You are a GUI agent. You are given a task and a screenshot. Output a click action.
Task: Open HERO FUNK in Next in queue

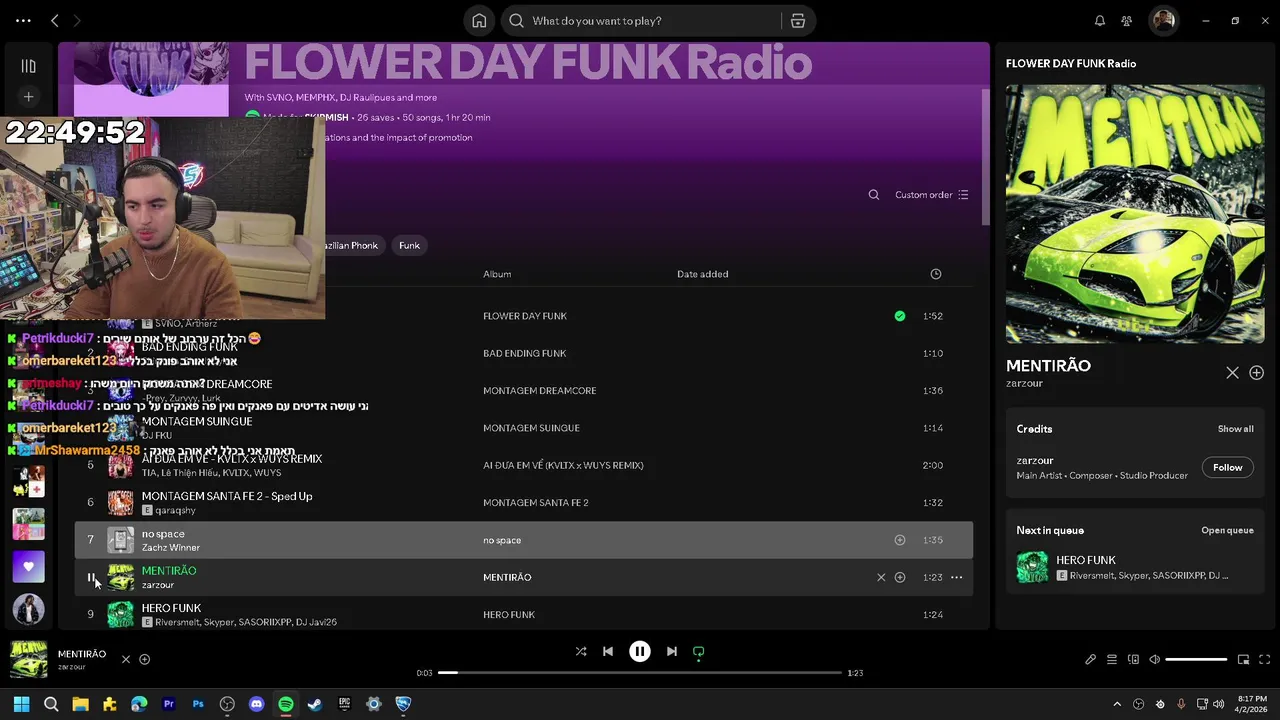pyautogui.click(x=1086, y=560)
